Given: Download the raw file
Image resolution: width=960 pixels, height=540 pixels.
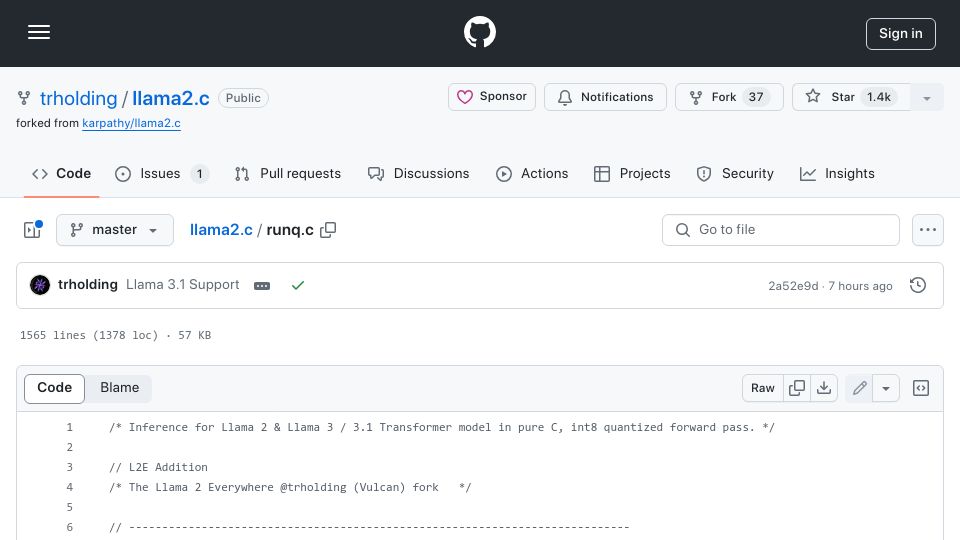Looking at the screenshot, I should click(824, 388).
